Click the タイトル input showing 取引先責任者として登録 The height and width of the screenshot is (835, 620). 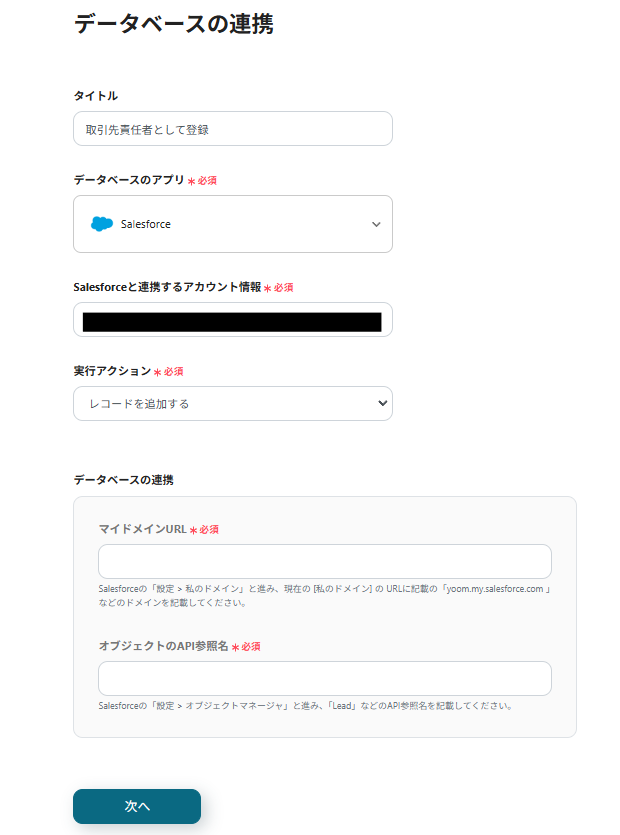tap(232, 128)
